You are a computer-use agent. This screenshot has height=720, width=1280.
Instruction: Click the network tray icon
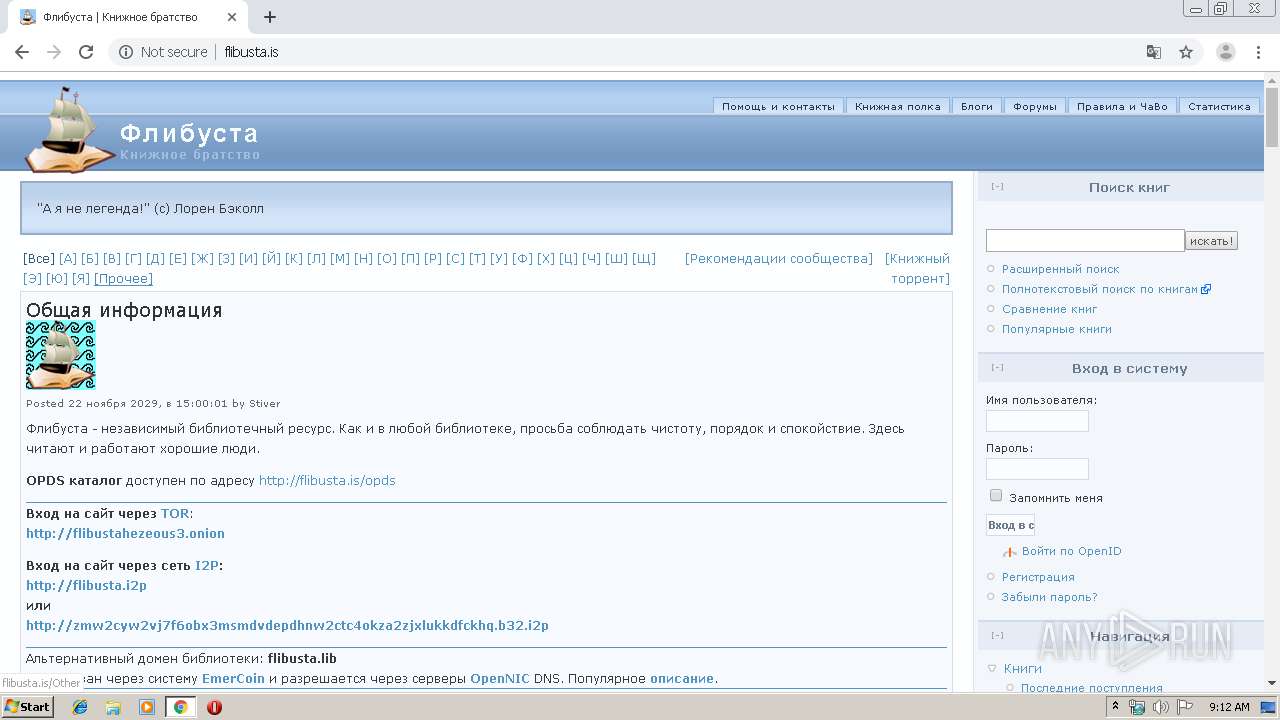pyautogui.click(x=1137, y=707)
